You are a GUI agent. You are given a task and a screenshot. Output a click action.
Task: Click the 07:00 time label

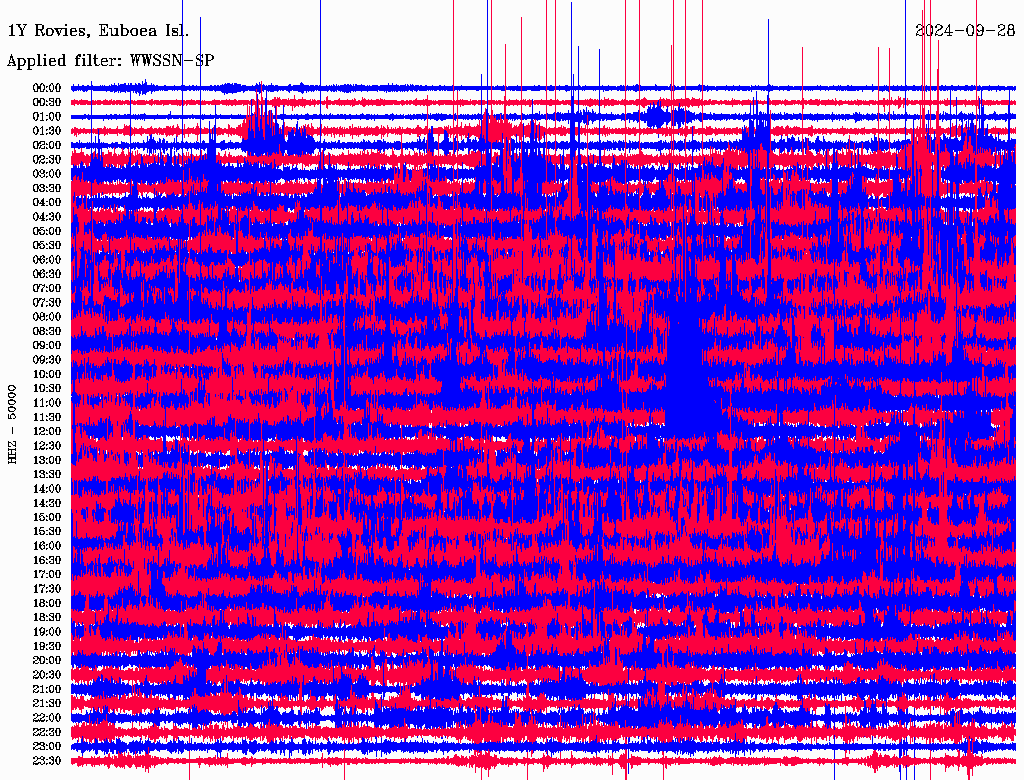[47, 288]
